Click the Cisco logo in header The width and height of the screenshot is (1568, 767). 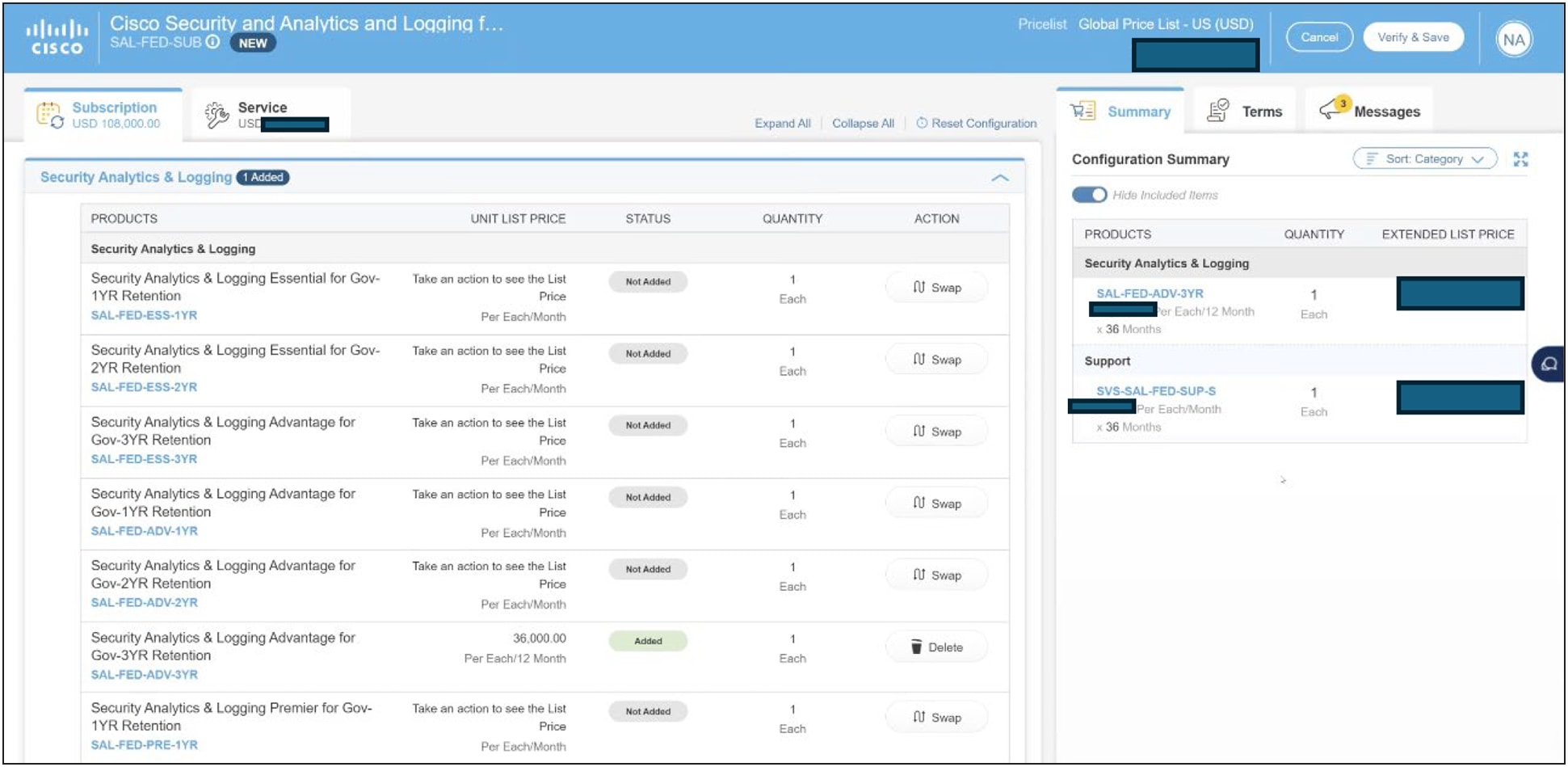pyautogui.click(x=57, y=37)
